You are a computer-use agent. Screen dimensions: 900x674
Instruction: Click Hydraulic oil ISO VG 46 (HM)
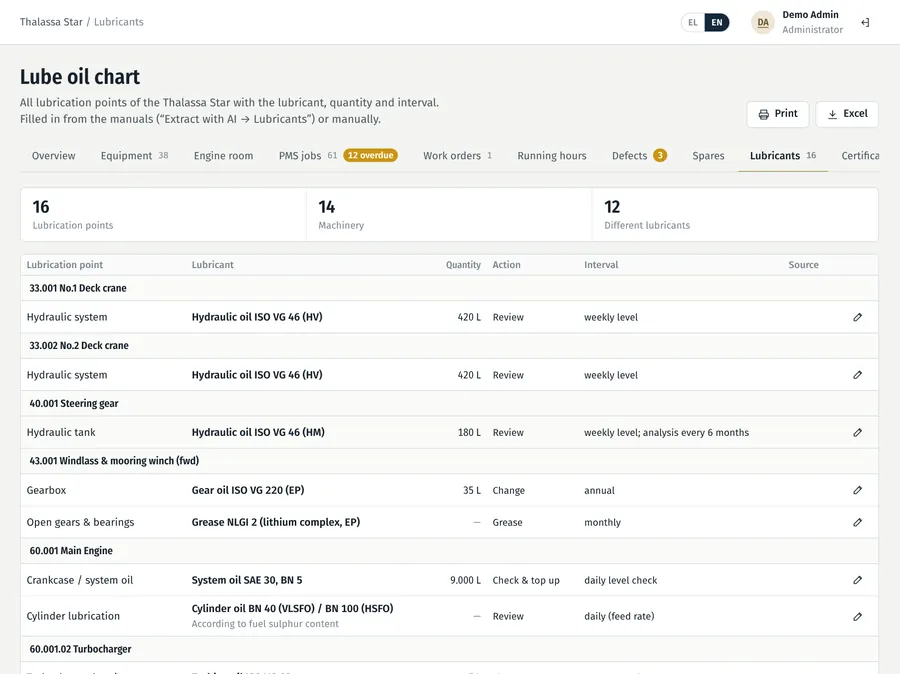(258, 432)
